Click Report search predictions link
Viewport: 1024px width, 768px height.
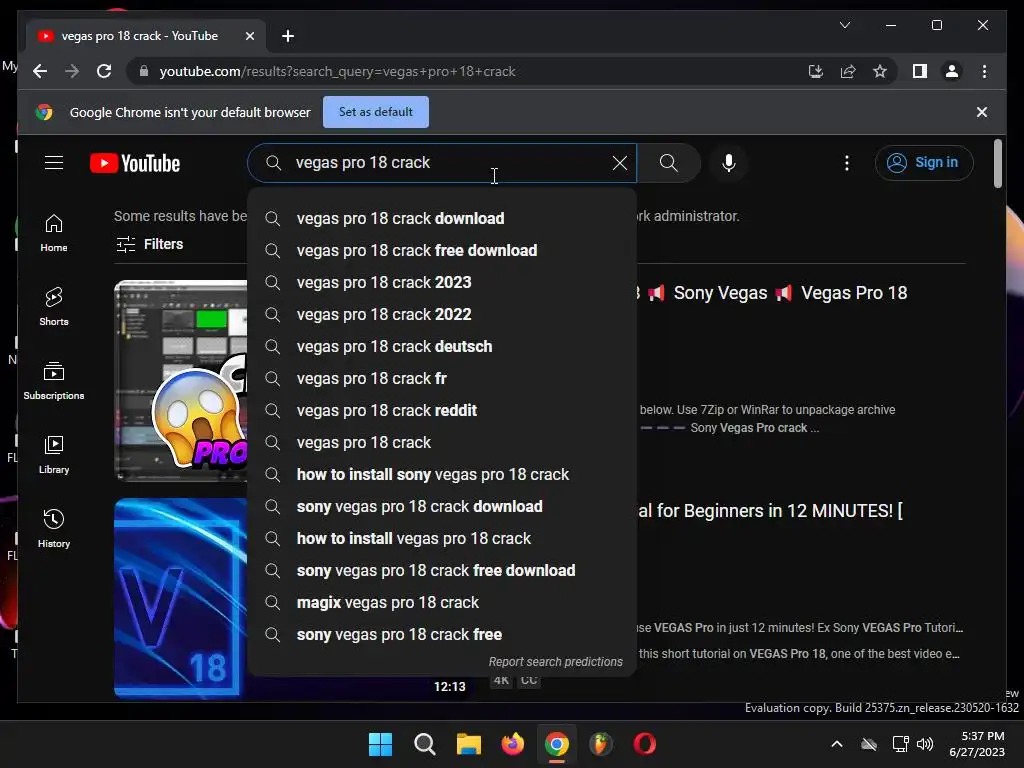pos(555,662)
